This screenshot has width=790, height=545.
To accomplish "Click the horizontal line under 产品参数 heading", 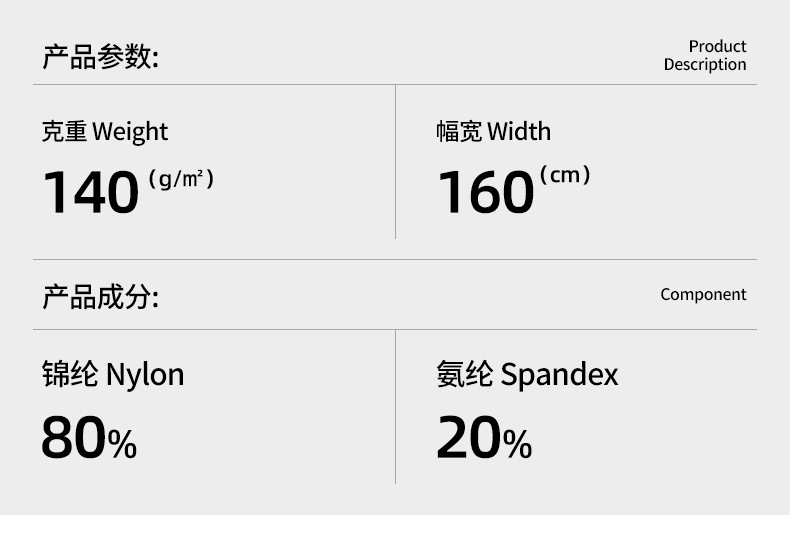I will click(x=395, y=85).
